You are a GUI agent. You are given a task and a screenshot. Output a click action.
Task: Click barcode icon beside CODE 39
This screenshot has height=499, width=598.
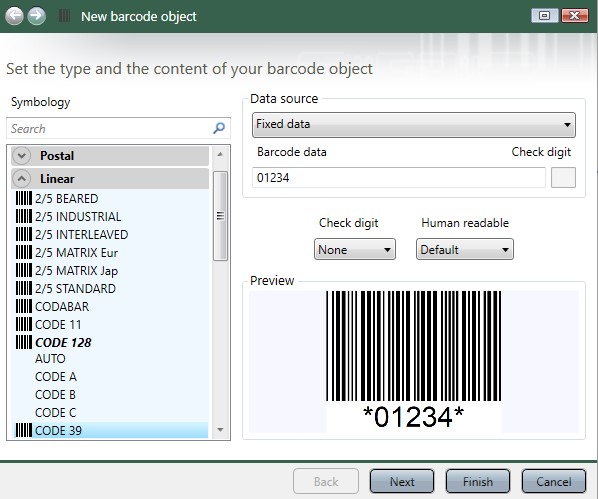[24, 430]
